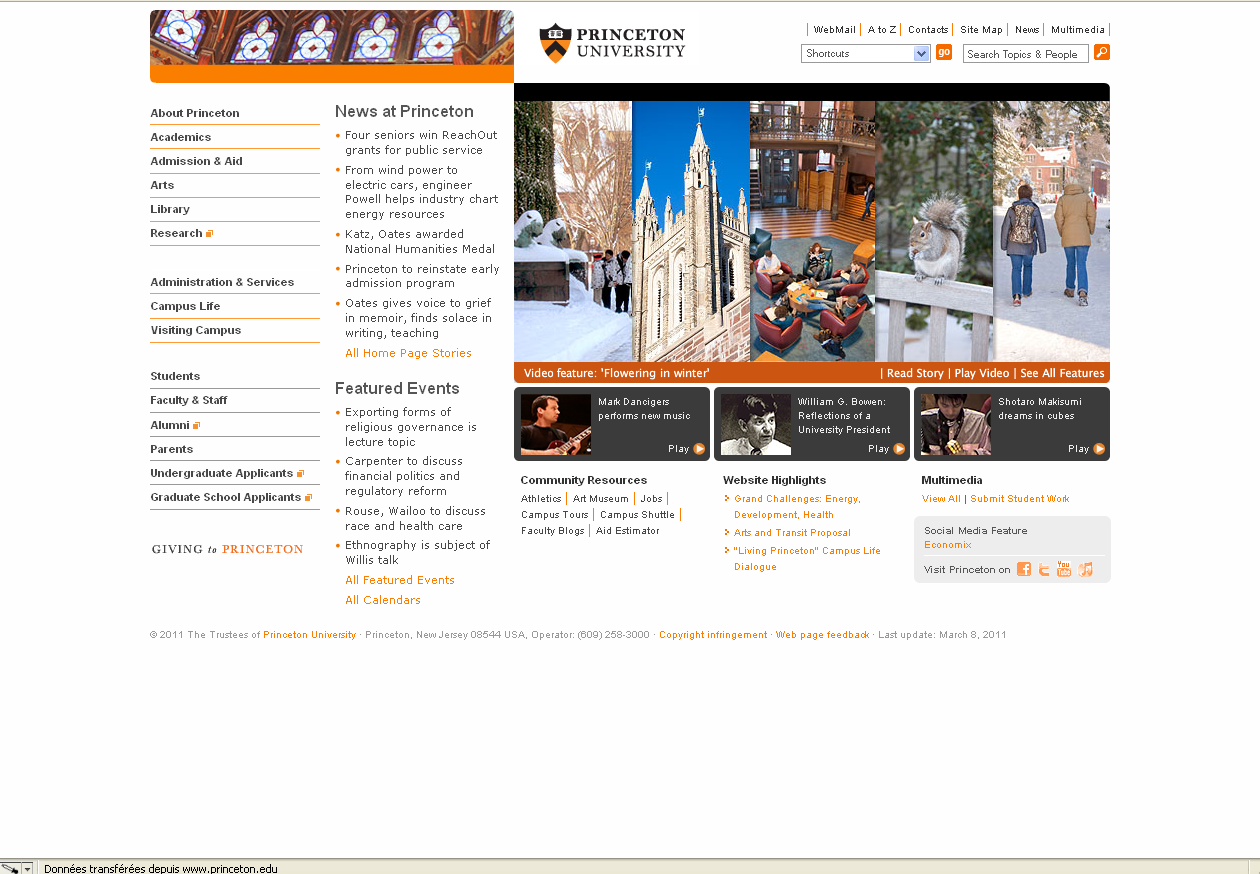Image resolution: width=1260 pixels, height=874 pixels.
Task: Open the Contacts page
Action: (x=928, y=30)
